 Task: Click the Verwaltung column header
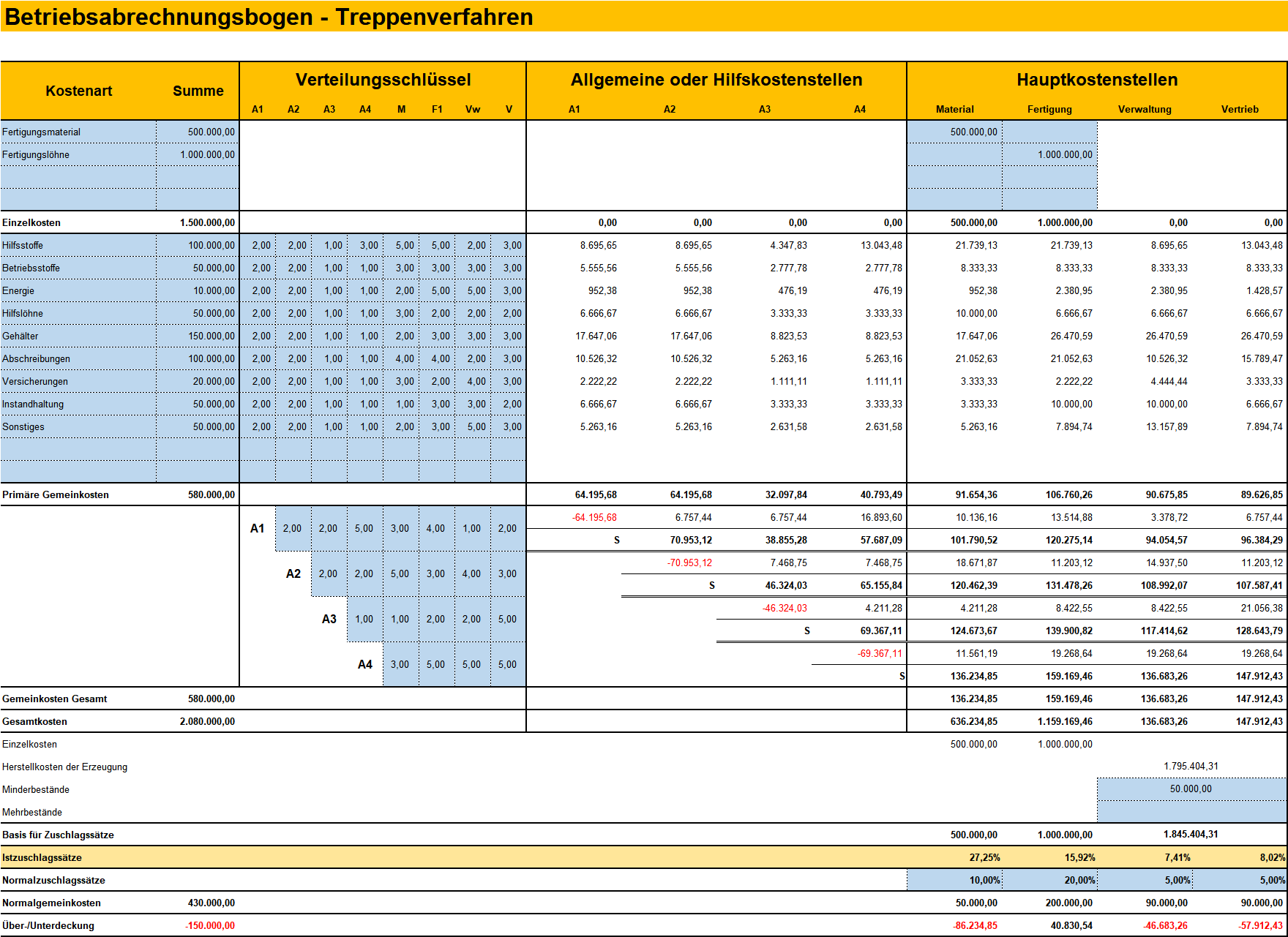(1145, 109)
